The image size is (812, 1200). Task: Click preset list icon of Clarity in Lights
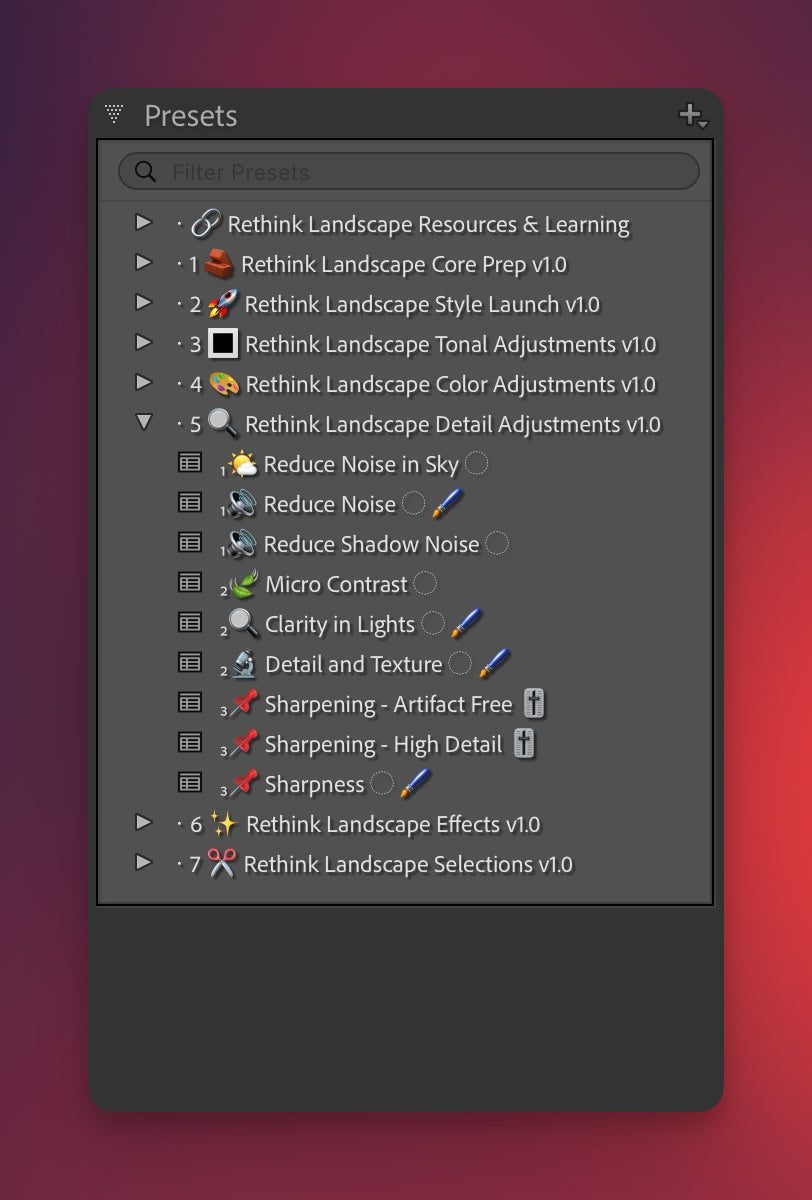190,622
